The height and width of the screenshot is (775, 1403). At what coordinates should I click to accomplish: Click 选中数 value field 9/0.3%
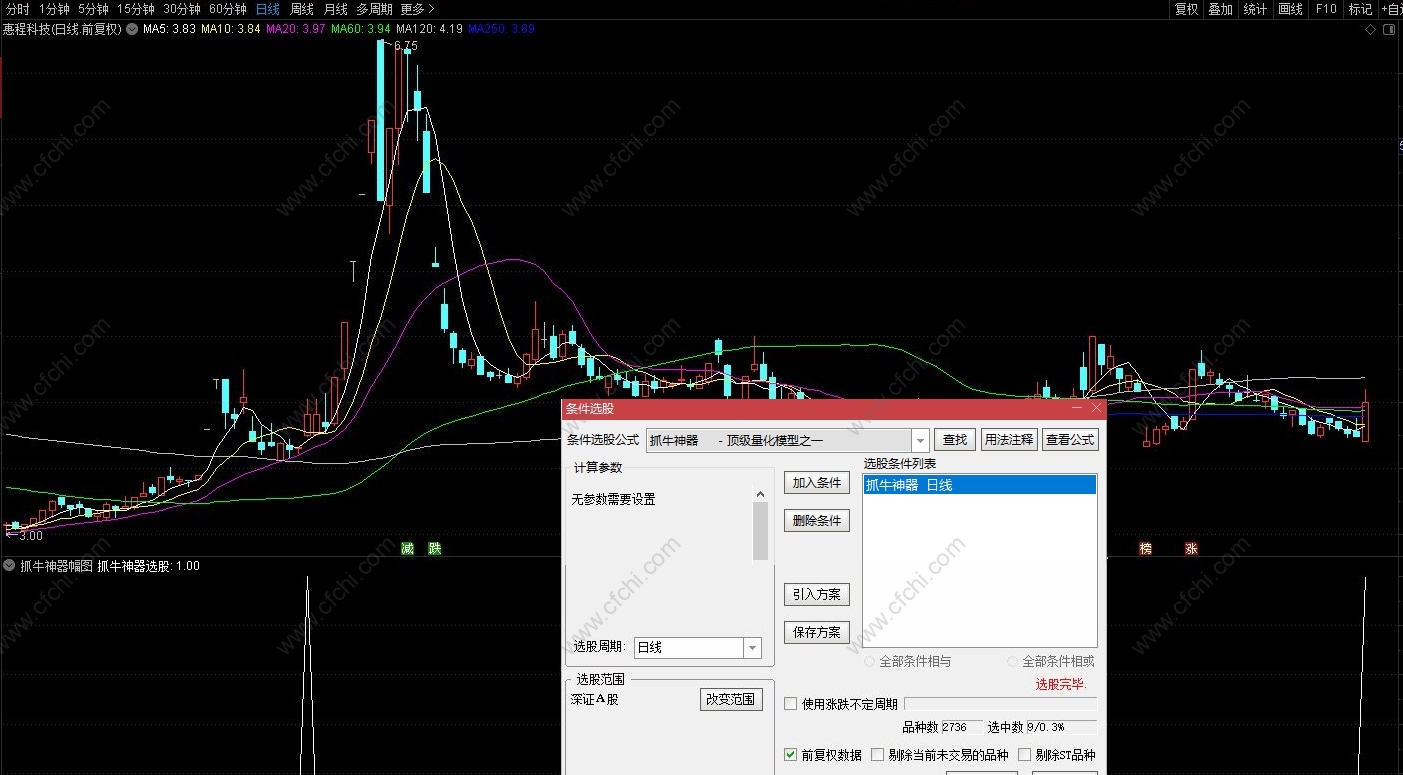(x=1061, y=727)
